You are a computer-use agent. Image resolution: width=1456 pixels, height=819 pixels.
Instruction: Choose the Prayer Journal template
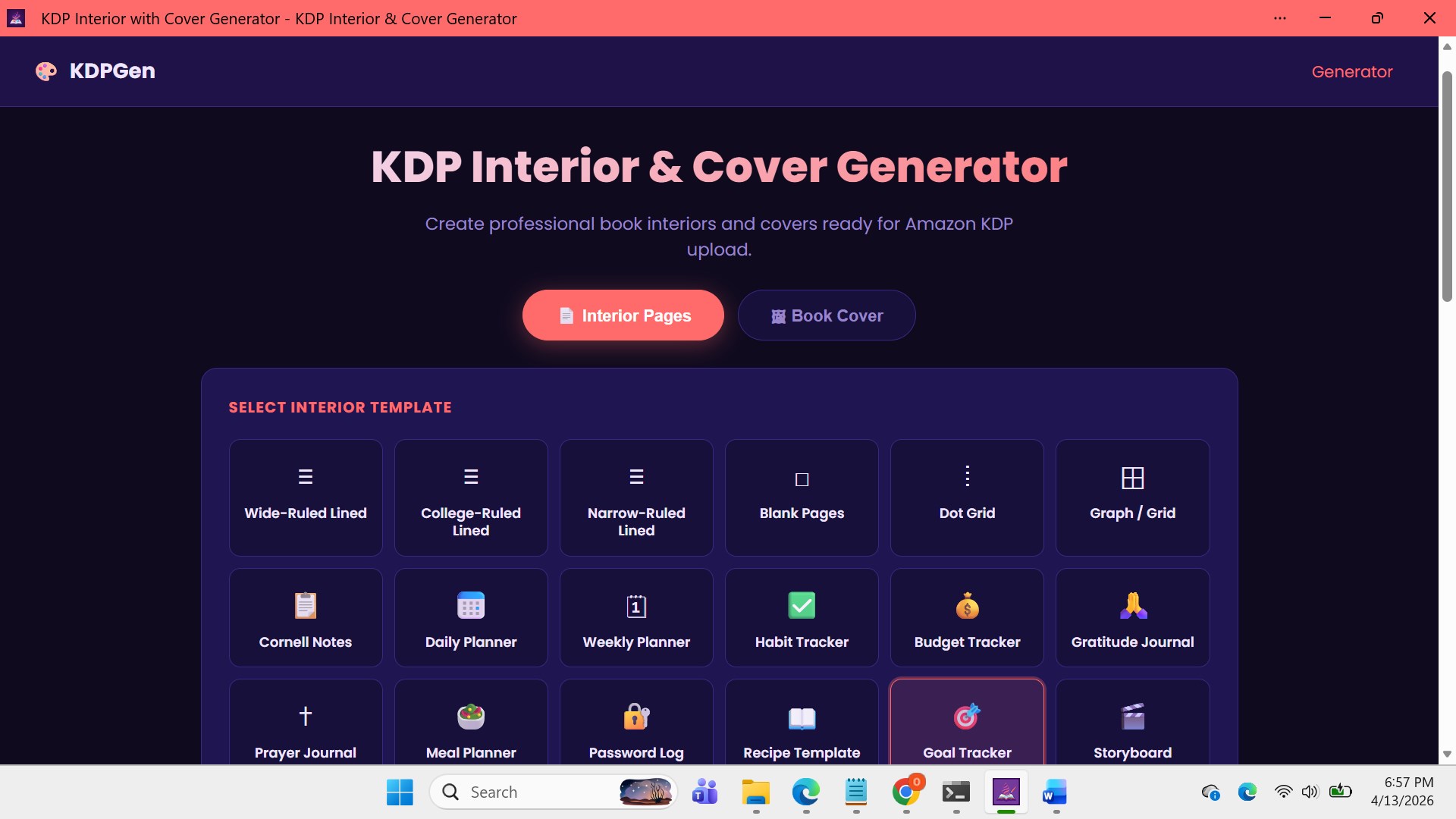(x=306, y=722)
